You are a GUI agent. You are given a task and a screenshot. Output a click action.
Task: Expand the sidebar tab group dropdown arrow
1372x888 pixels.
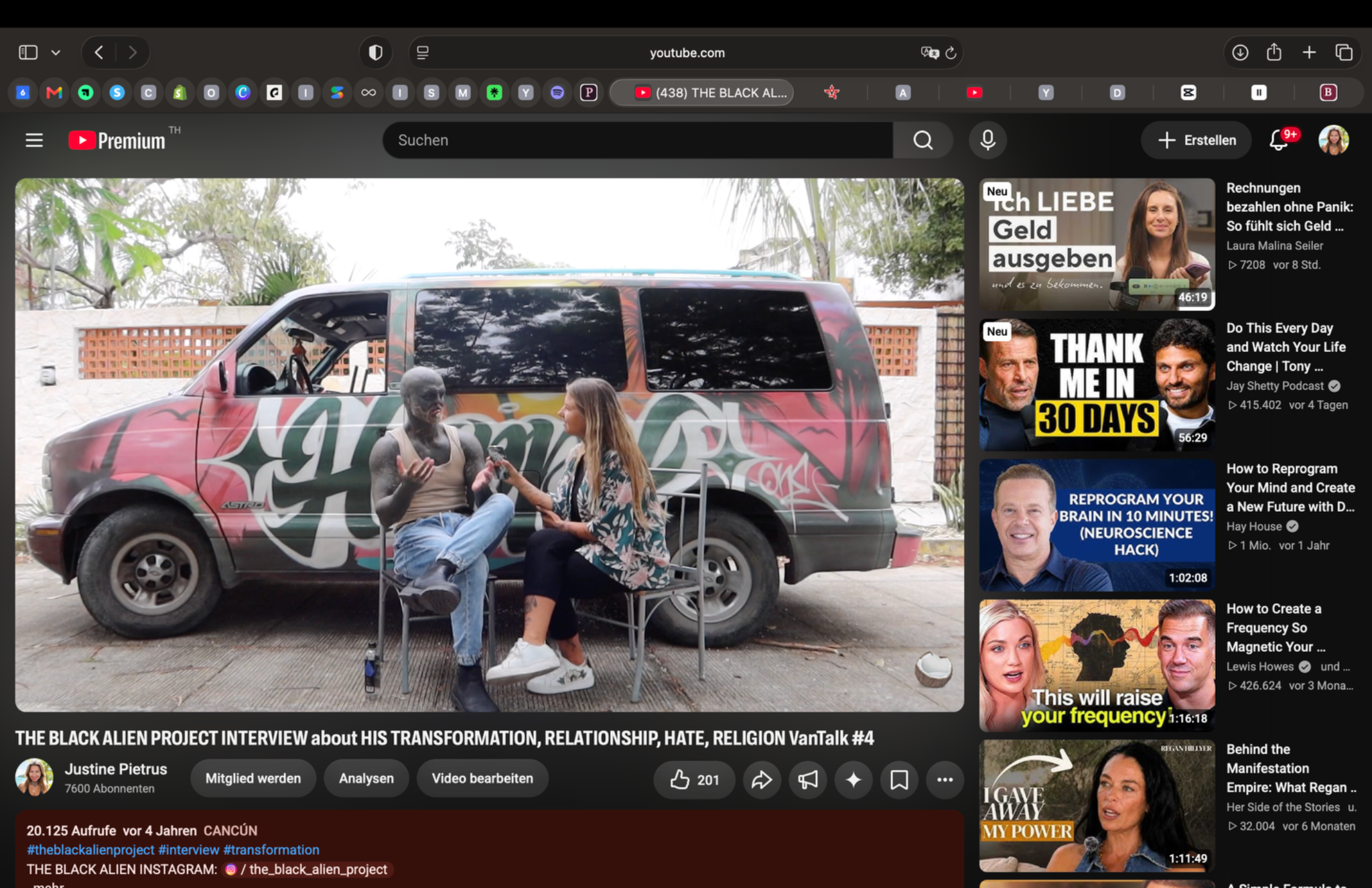[56, 52]
